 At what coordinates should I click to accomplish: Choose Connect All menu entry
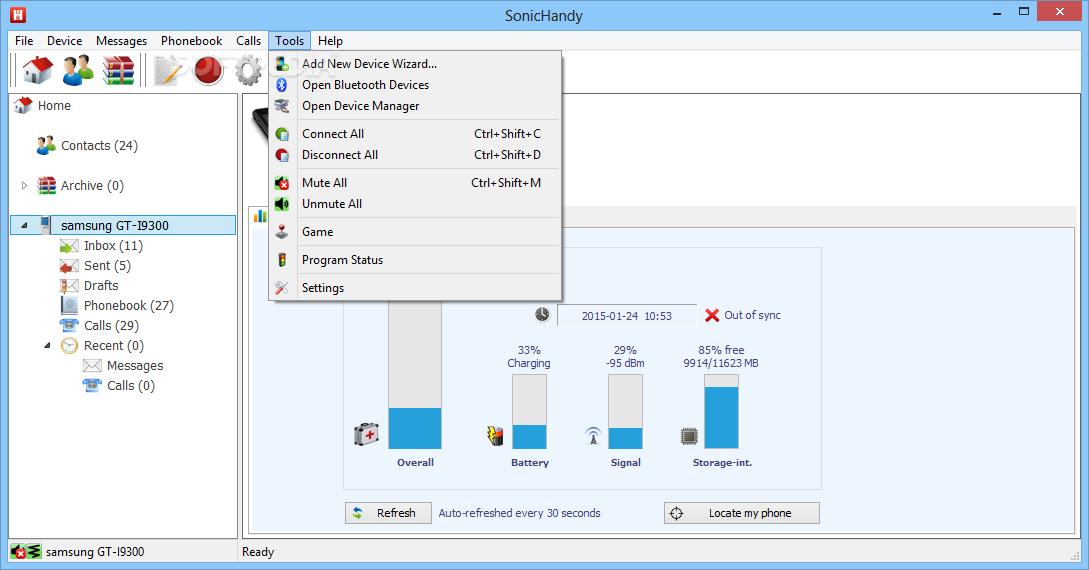tap(415, 134)
